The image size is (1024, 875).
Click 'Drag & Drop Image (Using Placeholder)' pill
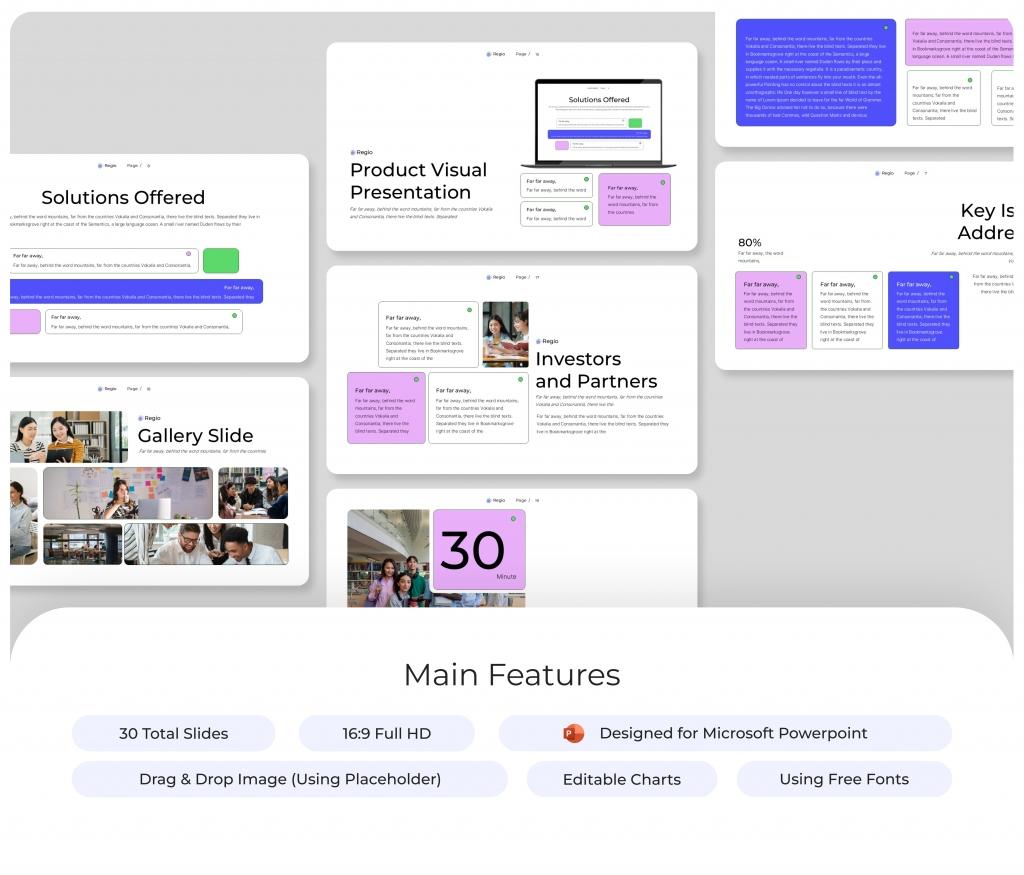pos(290,779)
